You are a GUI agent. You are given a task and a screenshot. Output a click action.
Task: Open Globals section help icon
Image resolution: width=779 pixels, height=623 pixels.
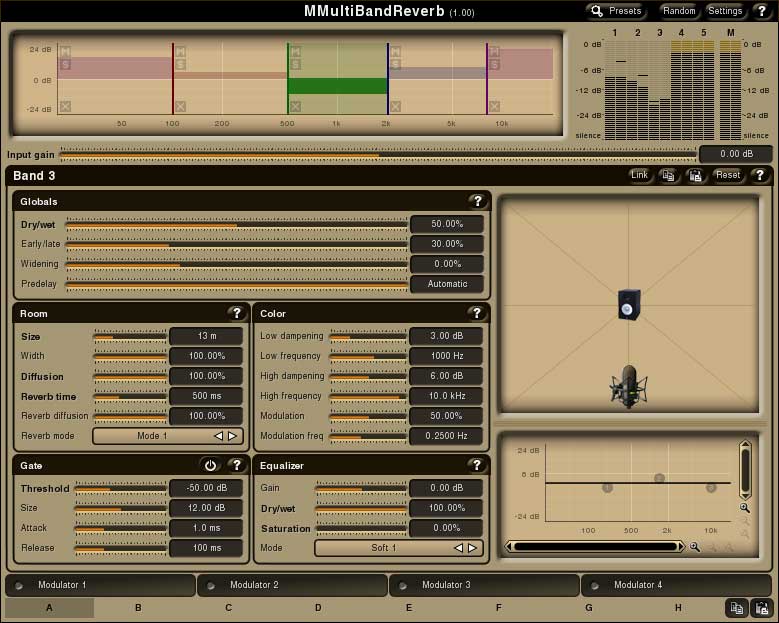pos(477,201)
